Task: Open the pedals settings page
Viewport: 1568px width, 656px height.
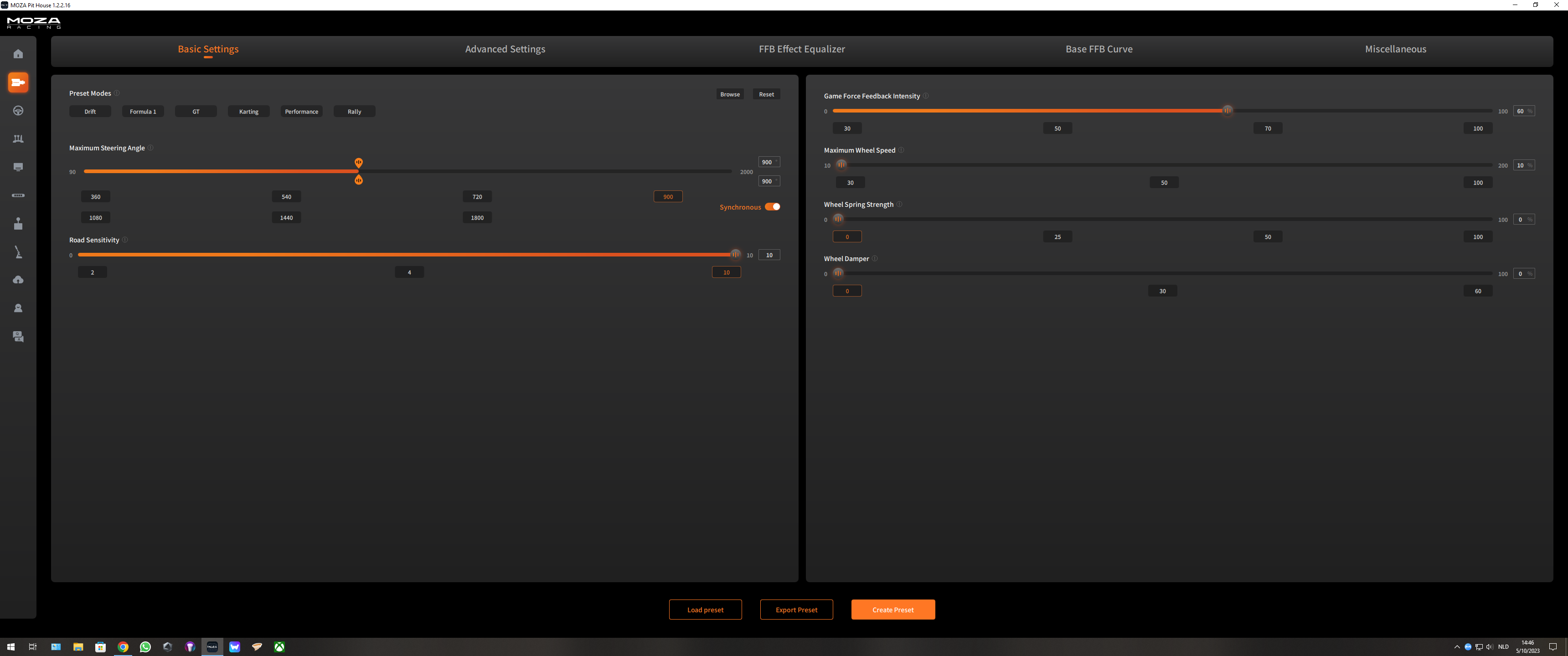Action: [18, 139]
